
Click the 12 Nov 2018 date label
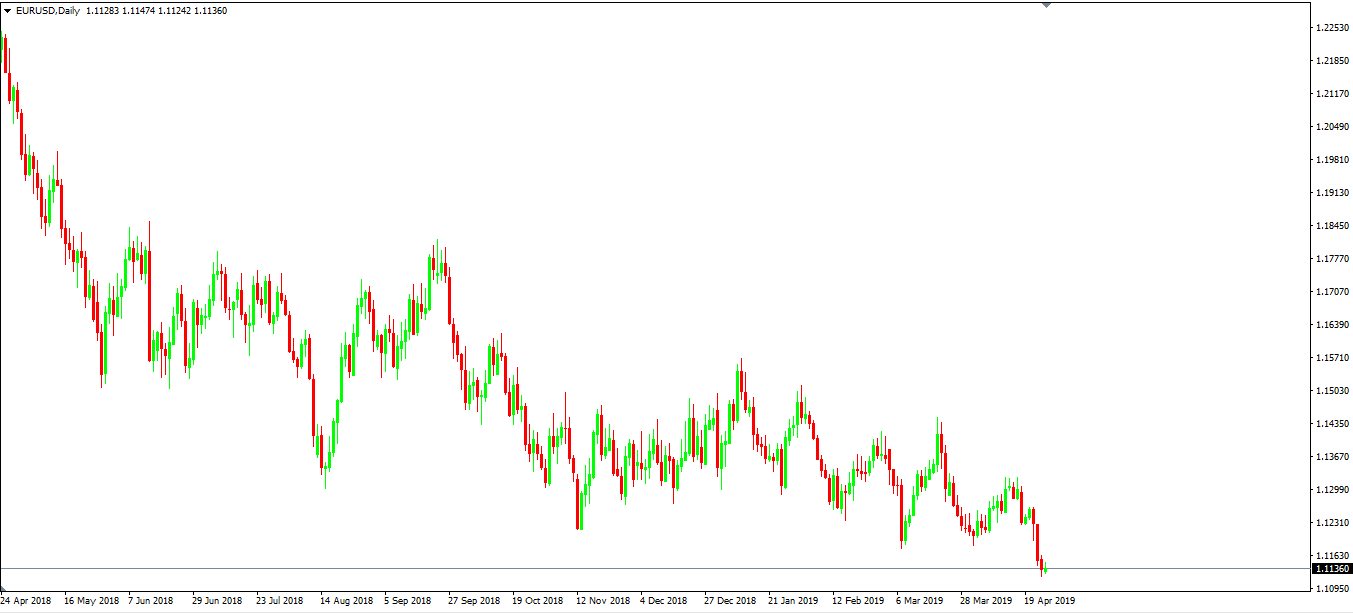pos(602,601)
